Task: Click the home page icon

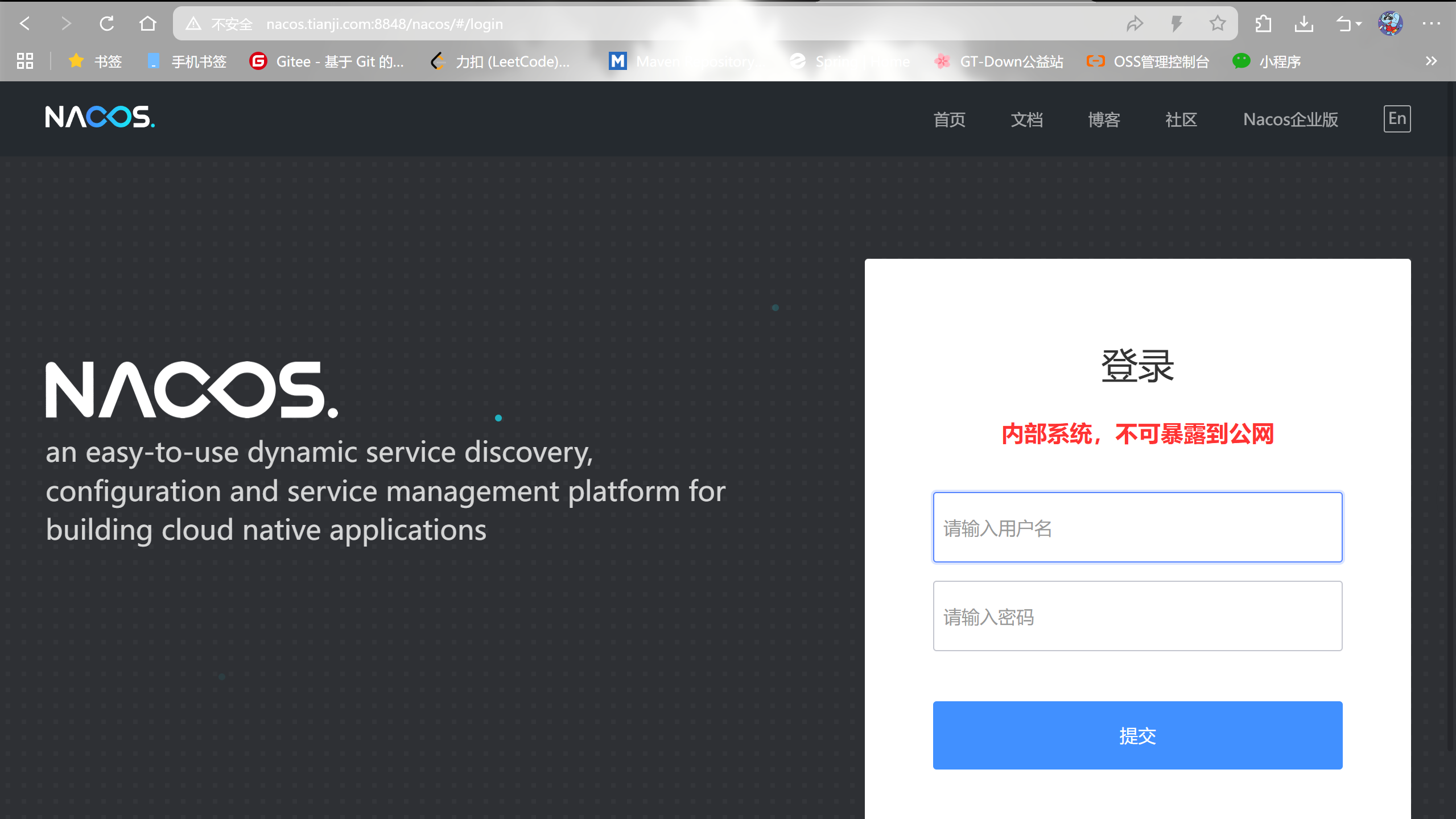Action: (x=147, y=24)
